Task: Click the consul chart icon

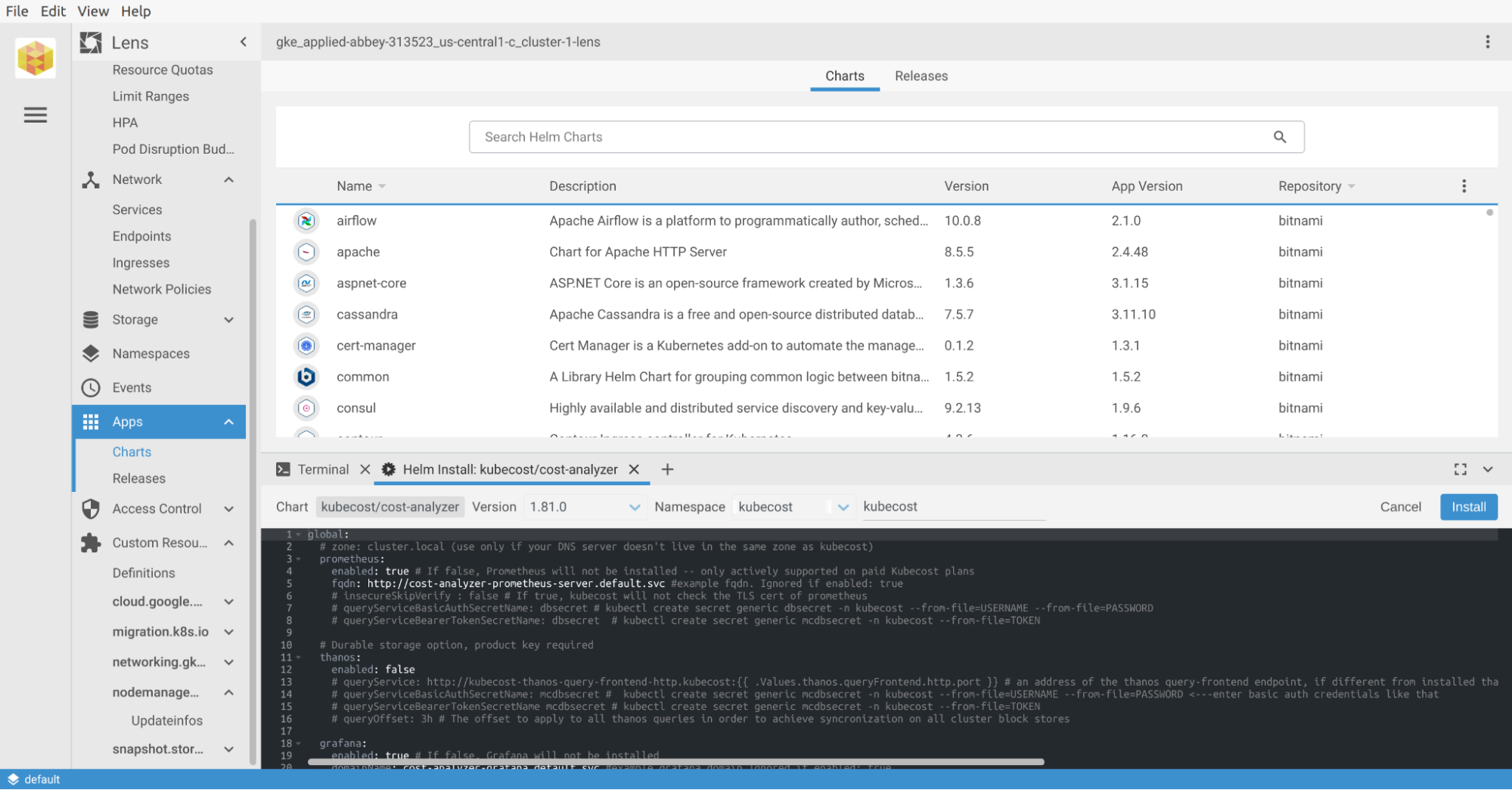Action: pos(306,408)
